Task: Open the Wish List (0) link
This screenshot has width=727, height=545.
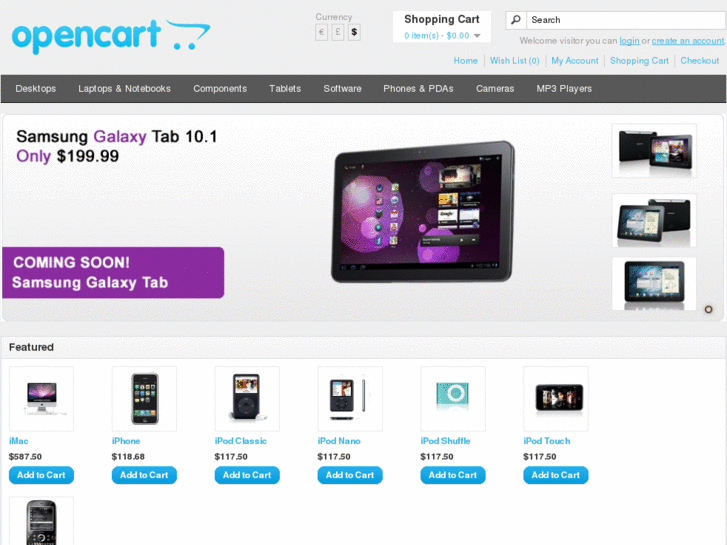Action: 515,61
